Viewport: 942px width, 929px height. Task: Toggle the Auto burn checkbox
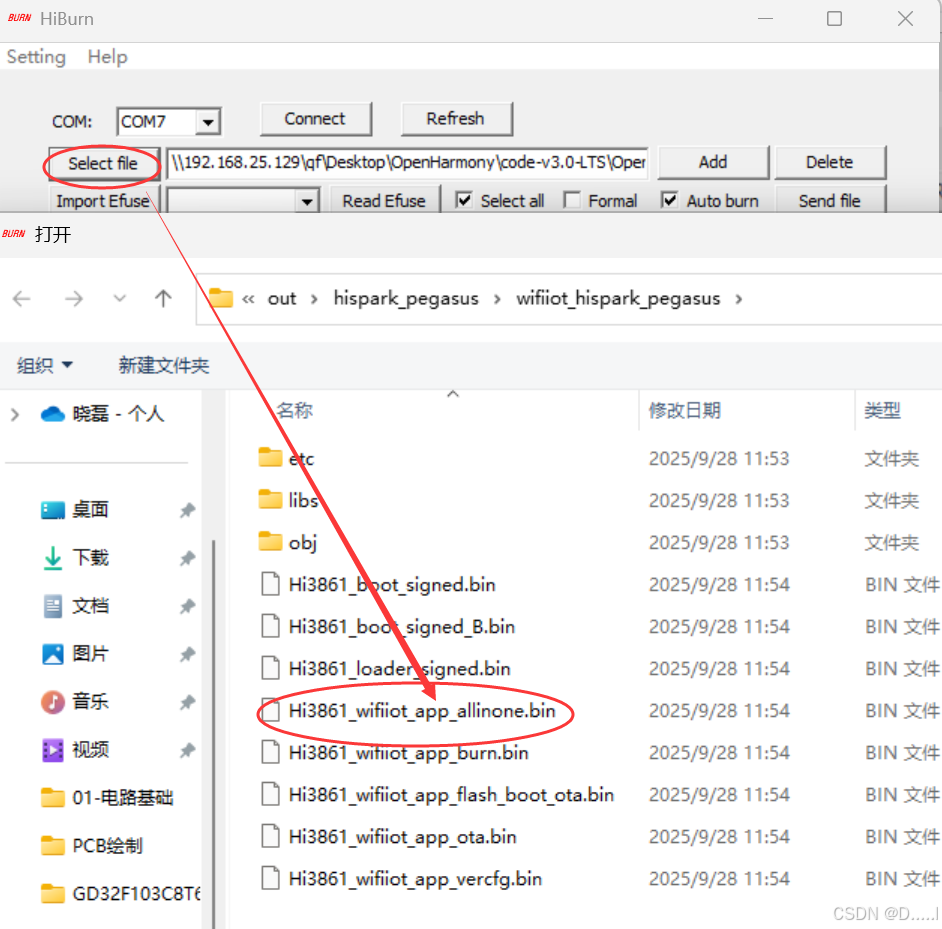coord(669,200)
